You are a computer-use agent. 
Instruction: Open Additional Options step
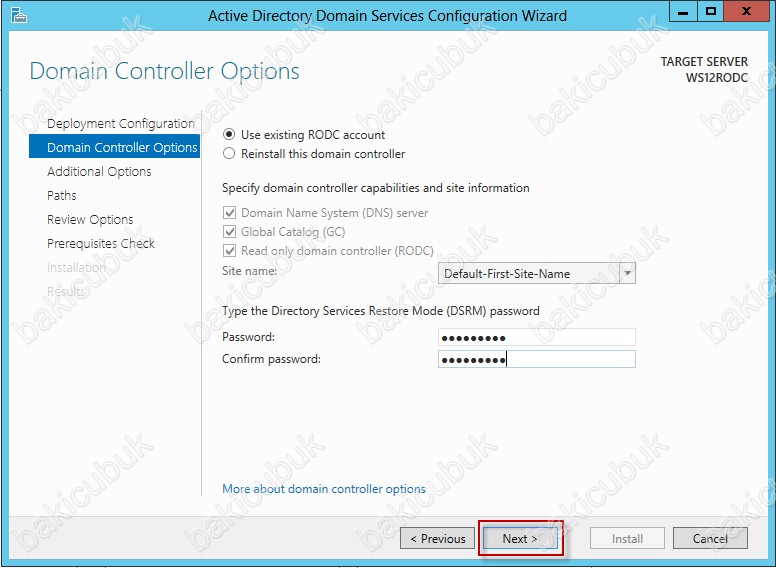[x=99, y=172]
